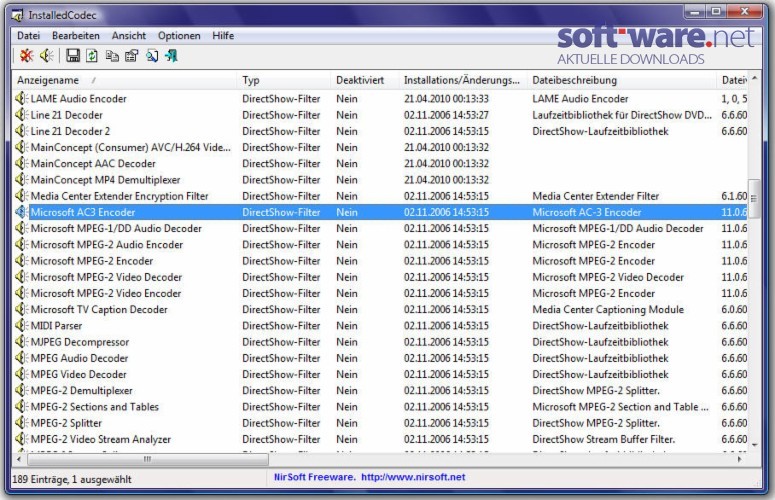Click the speaker icon of Media Center Extender Encryption Filter
775x500 pixels.
[21, 196]
